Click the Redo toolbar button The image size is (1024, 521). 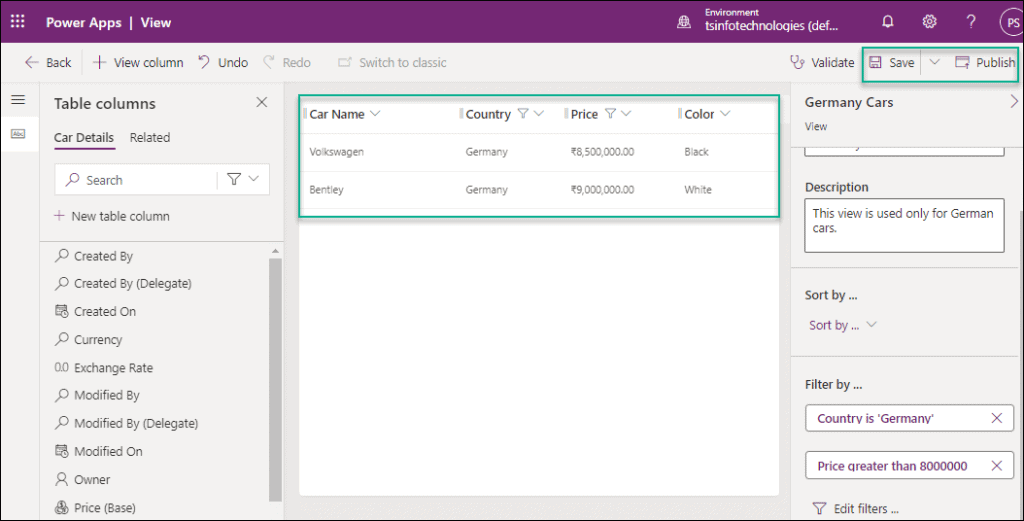(287, 63)
